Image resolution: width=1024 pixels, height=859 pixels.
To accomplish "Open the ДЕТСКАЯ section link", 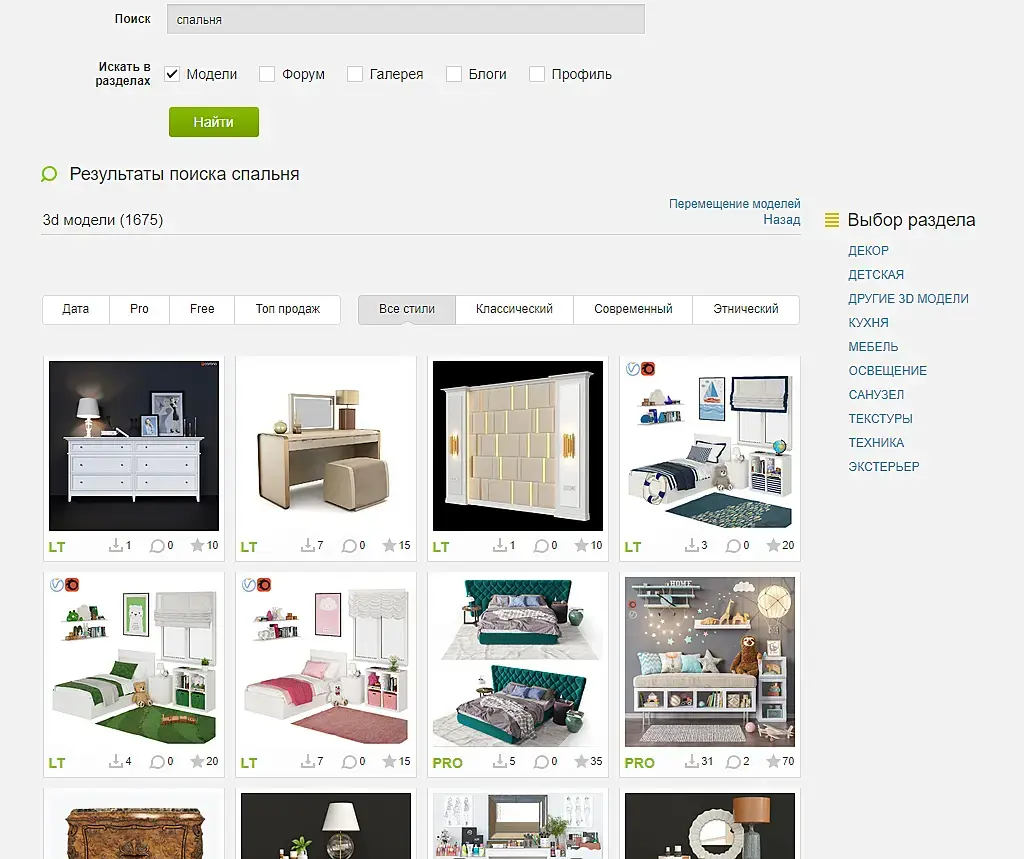I will point(876,275).
